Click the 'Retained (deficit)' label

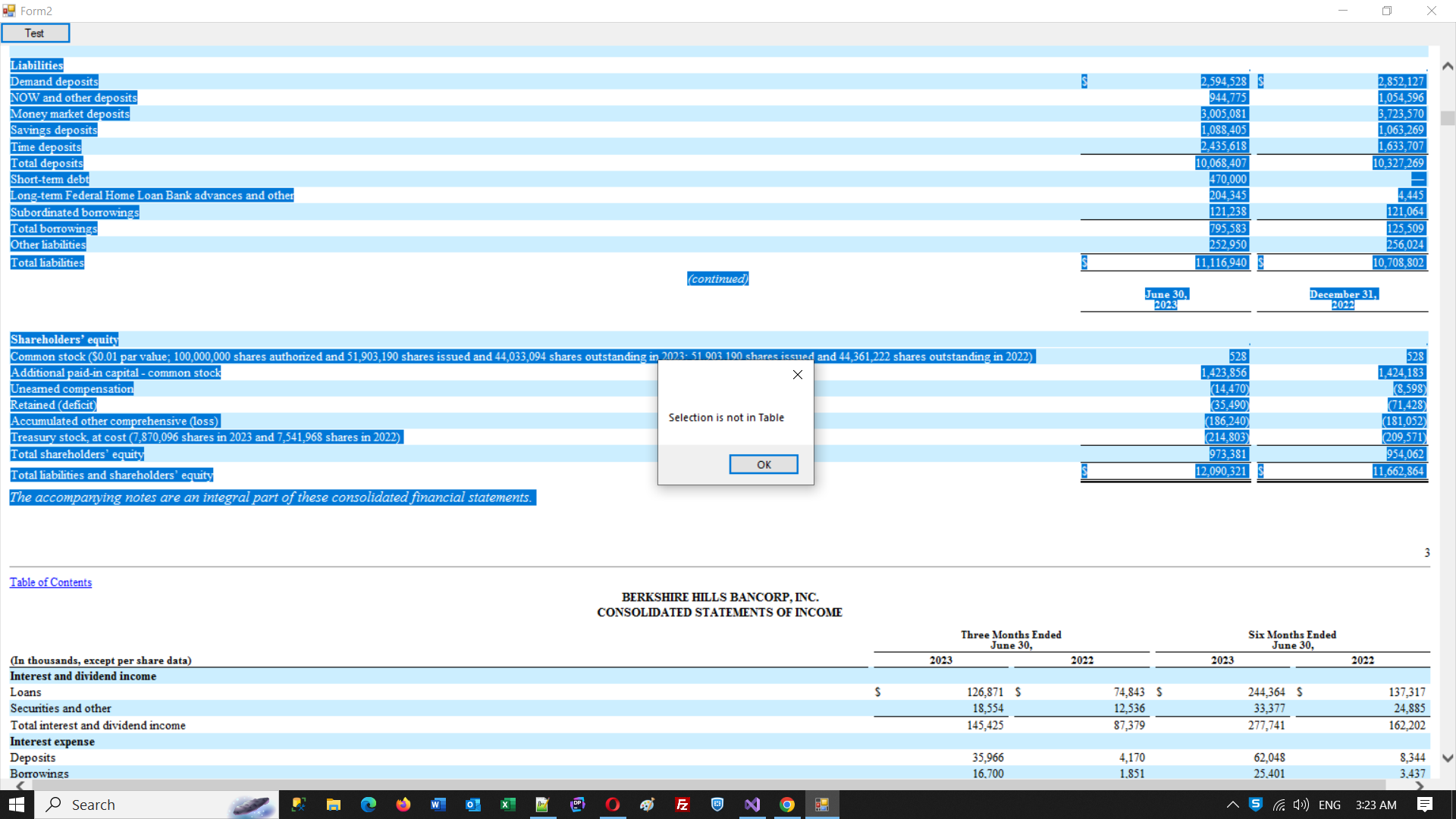53,405
